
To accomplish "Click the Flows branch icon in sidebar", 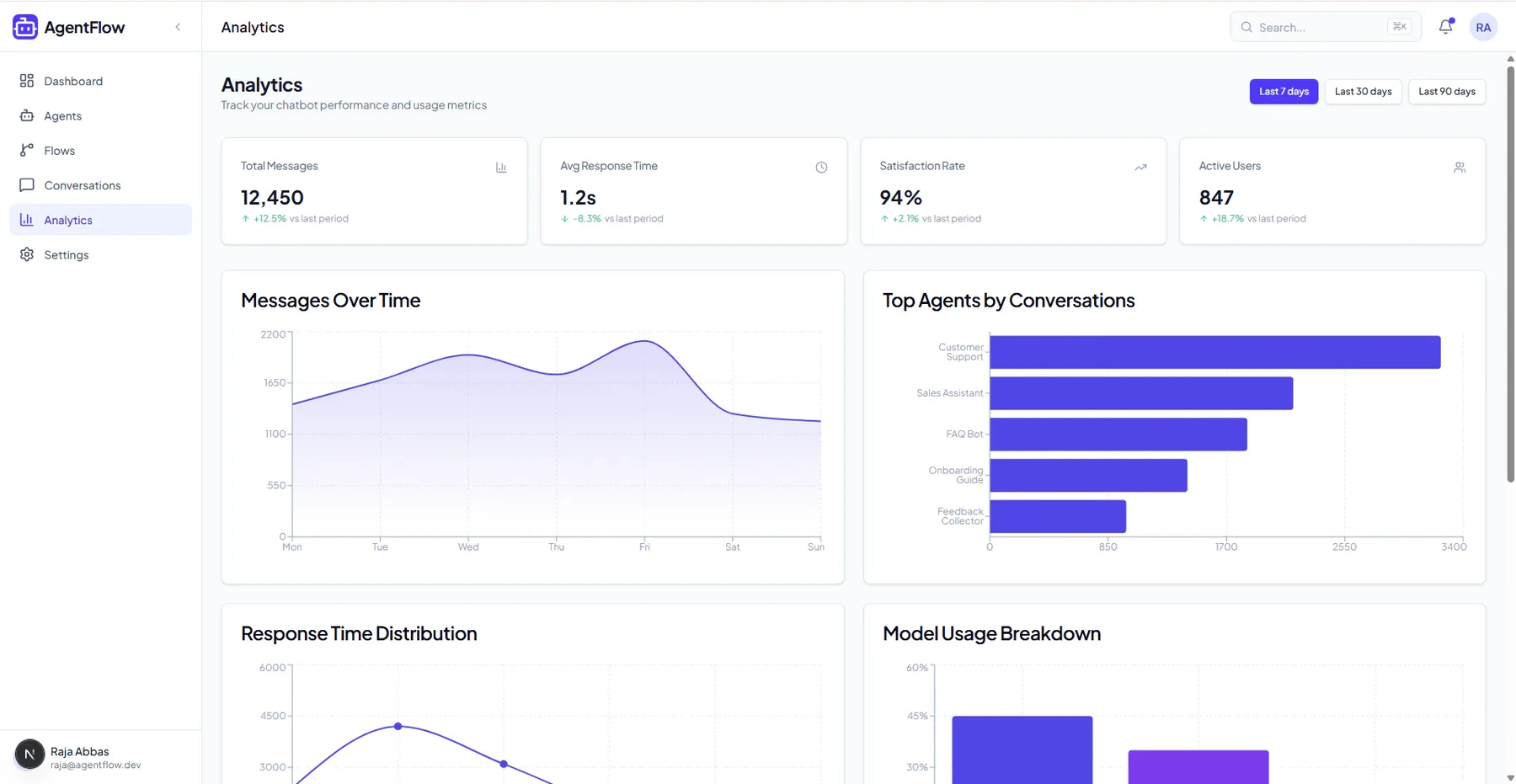I will pyautogui.click(x=27, y=150).
